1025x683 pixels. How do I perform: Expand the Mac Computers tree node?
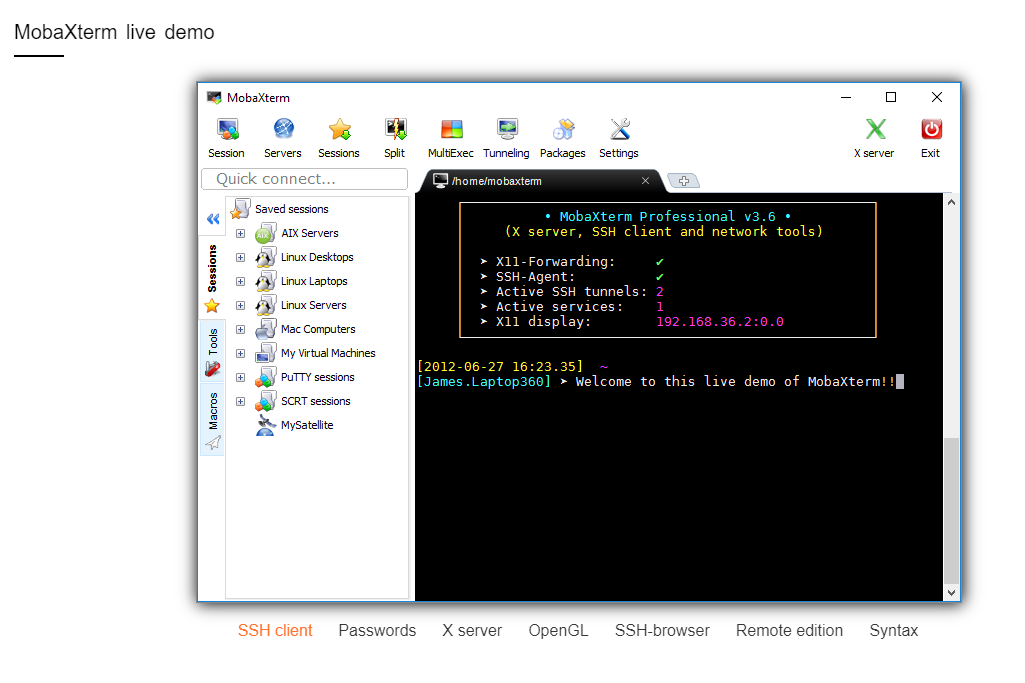click(x=241, y=329)
